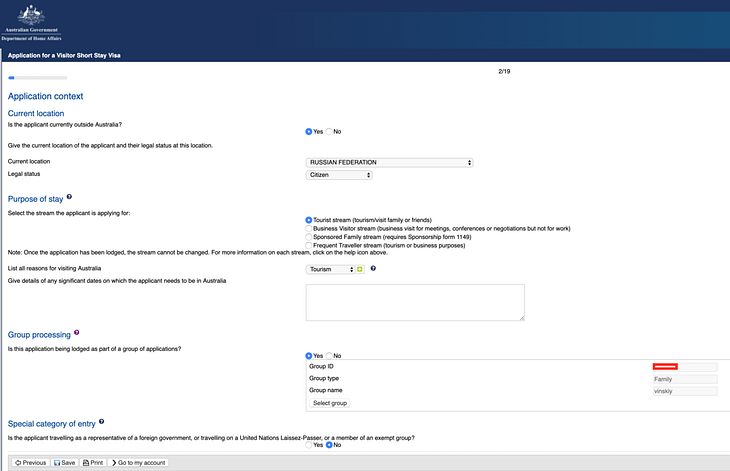Click the Select group button

pos(330,403)
